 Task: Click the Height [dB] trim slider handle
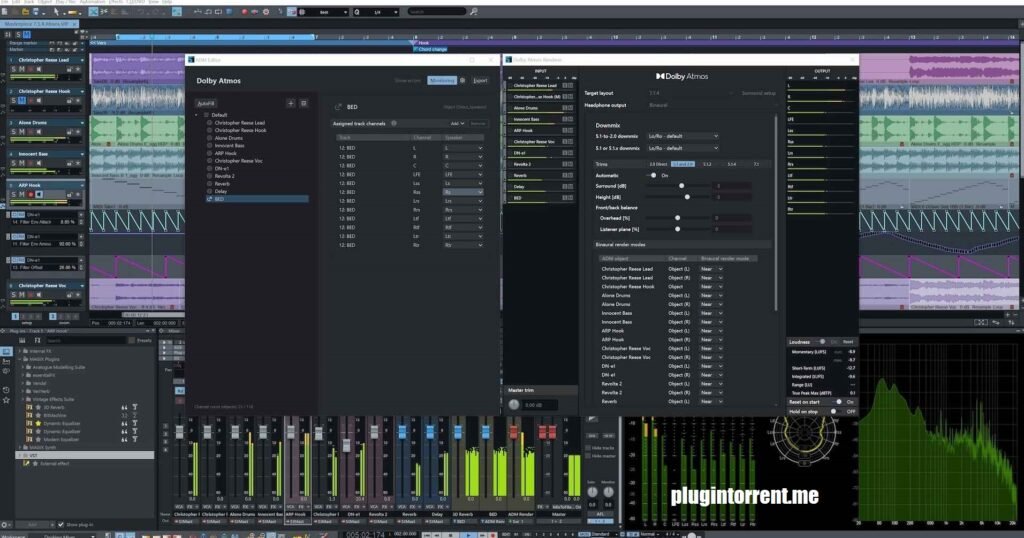click(x=687, y=197)
